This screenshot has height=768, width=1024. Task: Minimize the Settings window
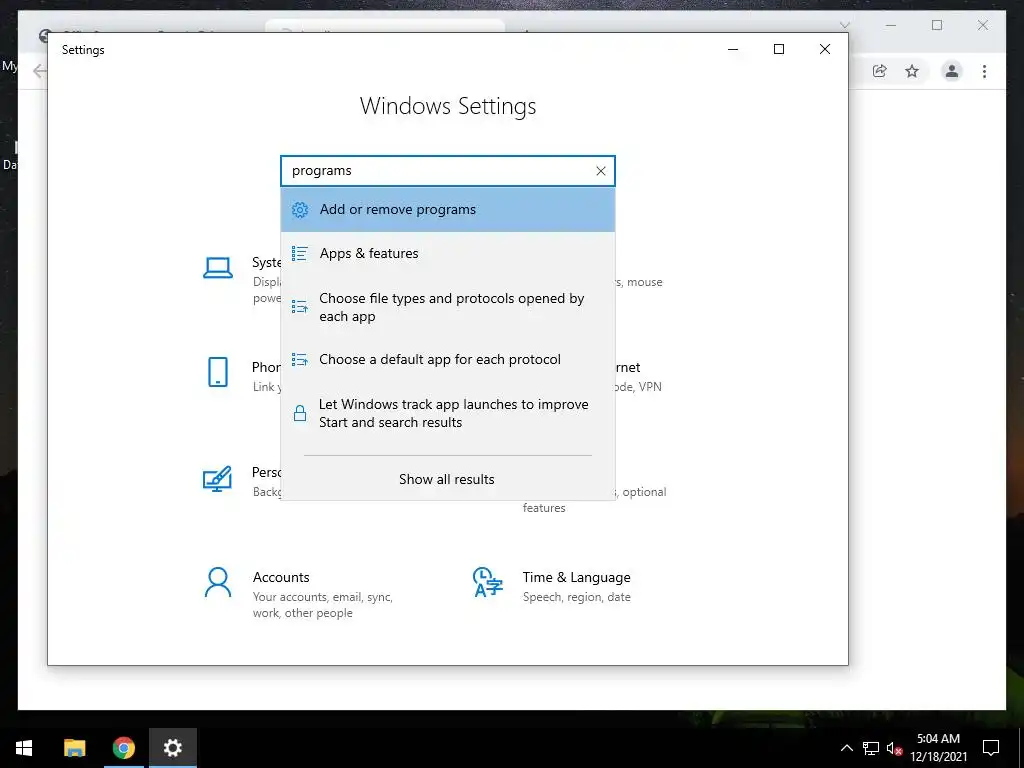pos(733,50)
